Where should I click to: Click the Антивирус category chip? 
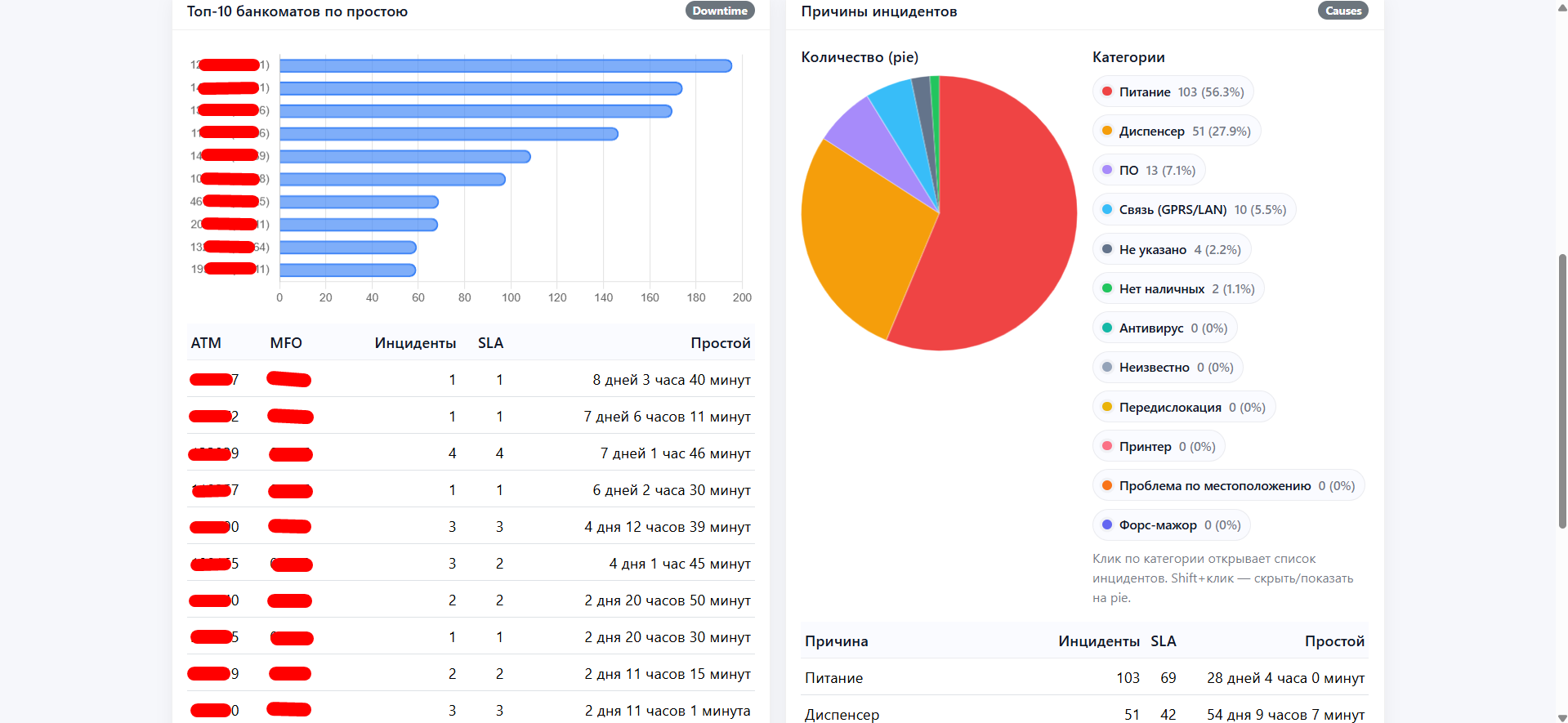[1164, 328]
